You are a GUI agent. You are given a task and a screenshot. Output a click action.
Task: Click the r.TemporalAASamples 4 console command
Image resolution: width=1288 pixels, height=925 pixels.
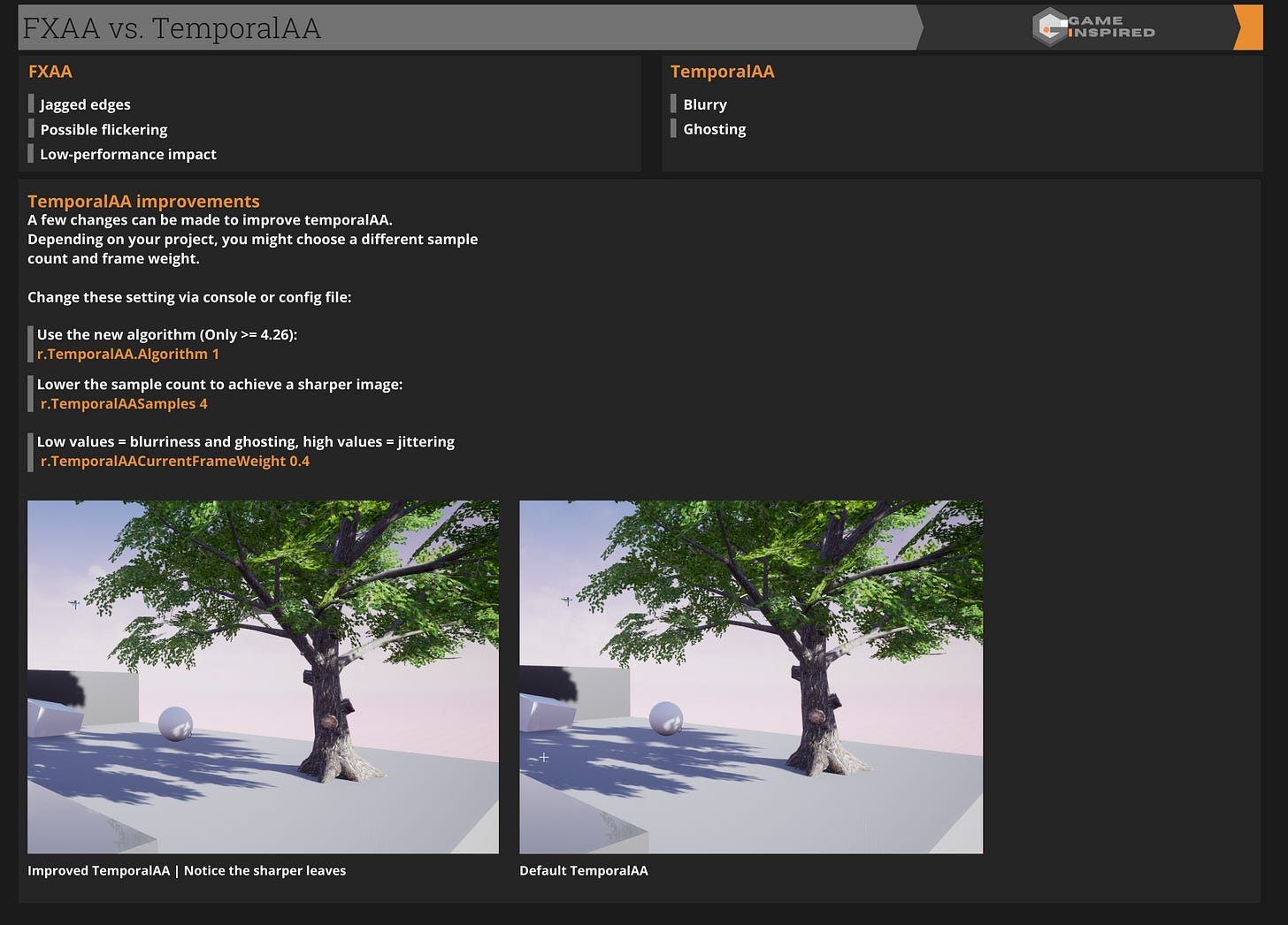(x=124, y=403)
